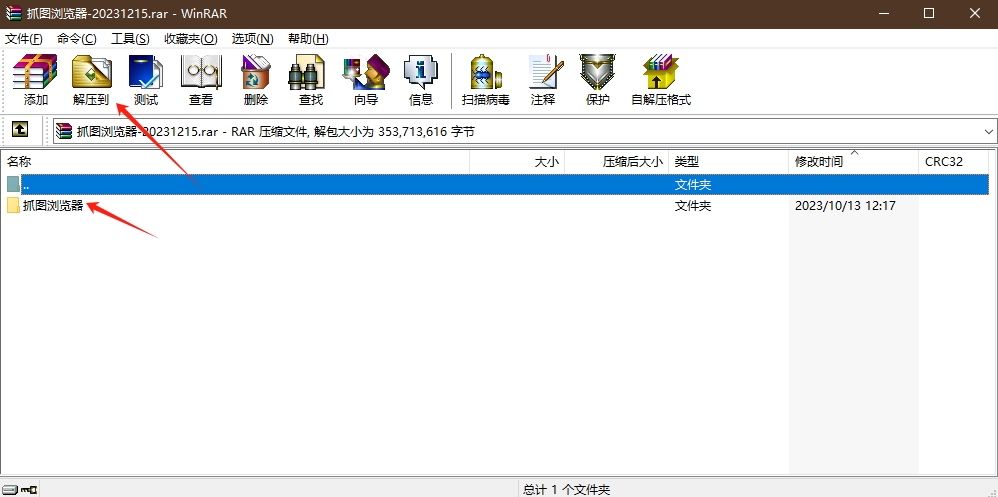998x497 pixels.
Task: Expand the archive path dropdown arrow
Action: tap(988, 132)
